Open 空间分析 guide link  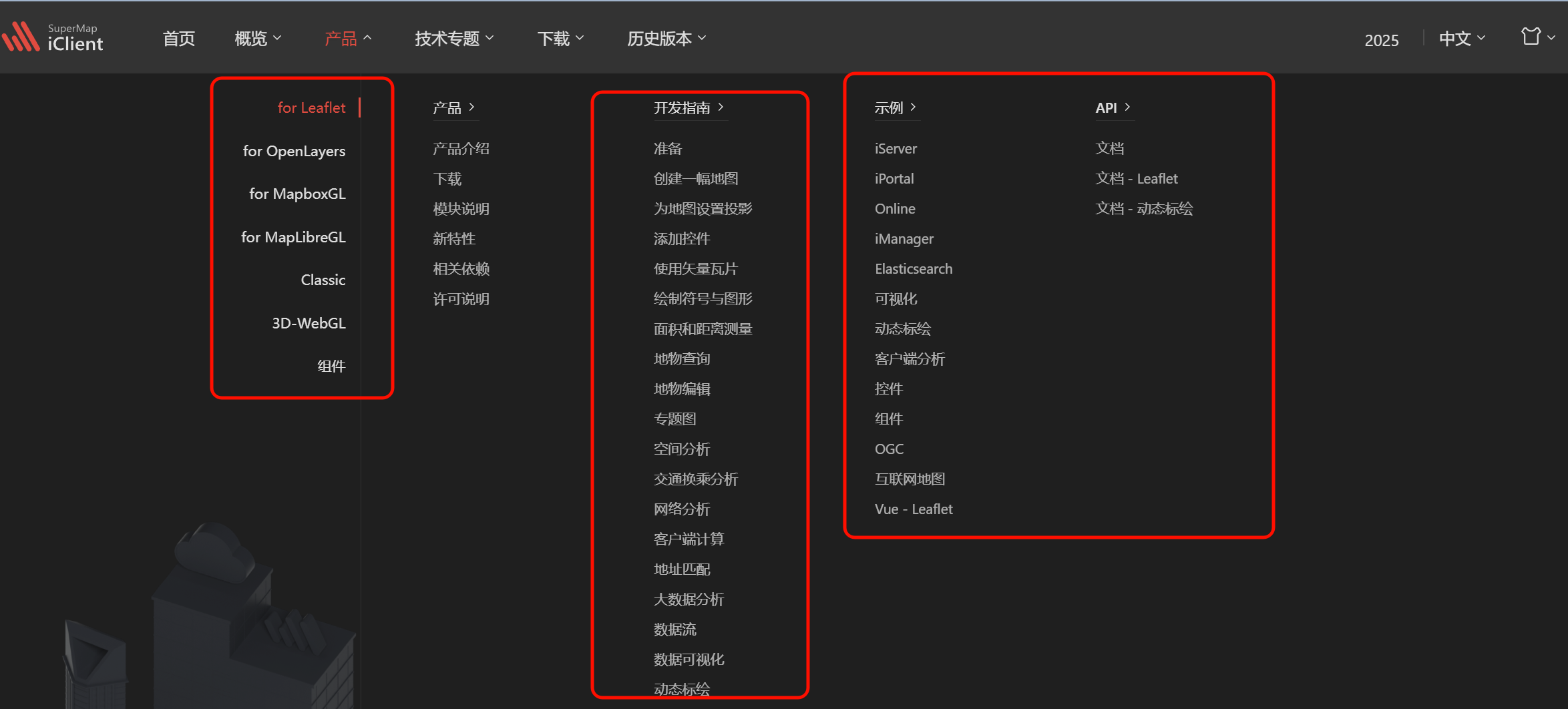pyautogui.click(x=681, y=449)
